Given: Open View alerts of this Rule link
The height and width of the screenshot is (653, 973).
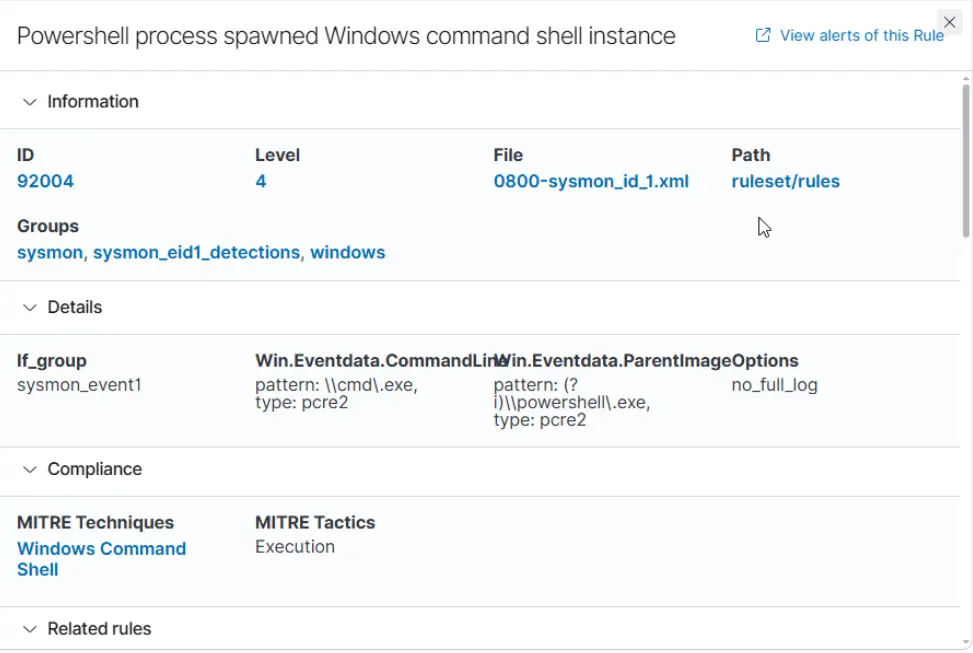Looking at the screenshot, I should point(861,36).
